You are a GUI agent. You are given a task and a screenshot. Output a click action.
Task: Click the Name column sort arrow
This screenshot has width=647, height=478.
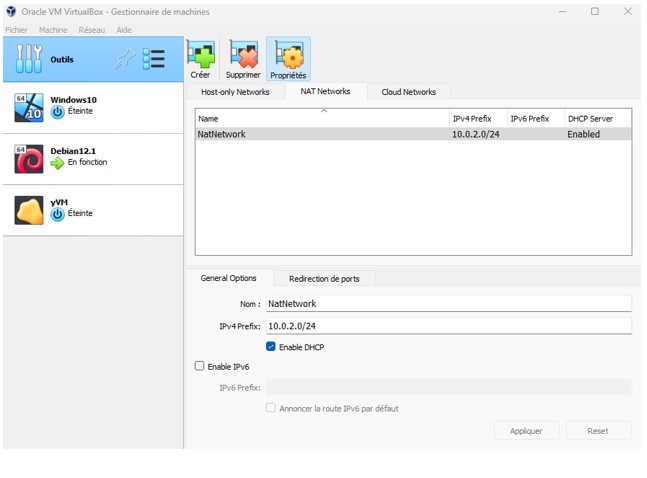[323, 111]
